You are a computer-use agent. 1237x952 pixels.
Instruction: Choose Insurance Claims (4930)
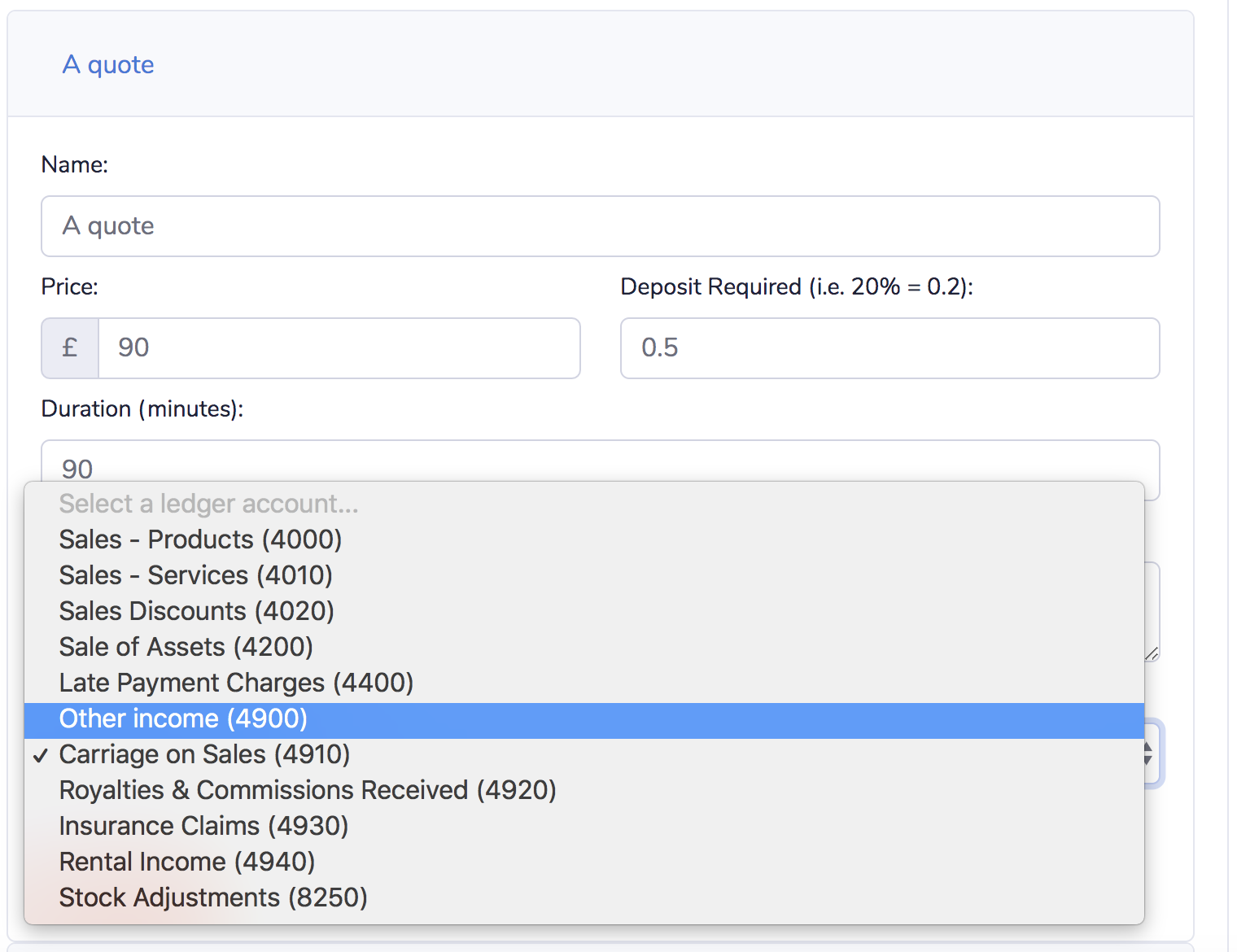point(584,826)
